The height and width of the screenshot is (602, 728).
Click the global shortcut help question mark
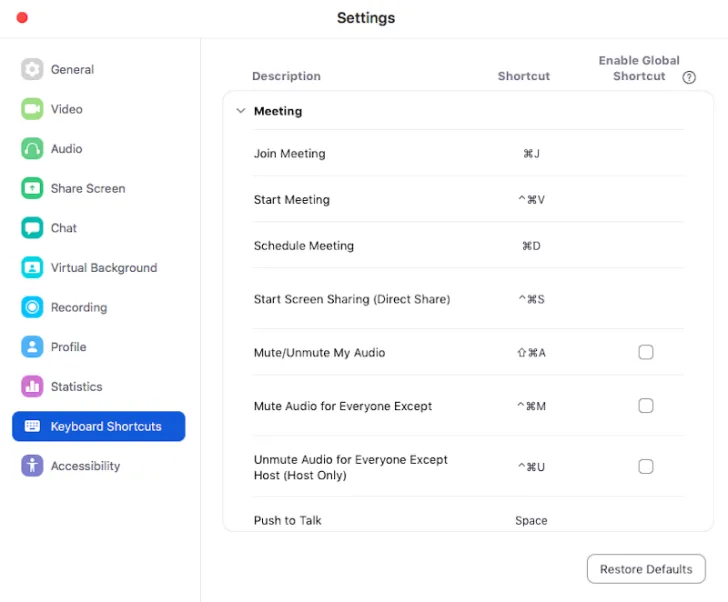click(689, 77)
